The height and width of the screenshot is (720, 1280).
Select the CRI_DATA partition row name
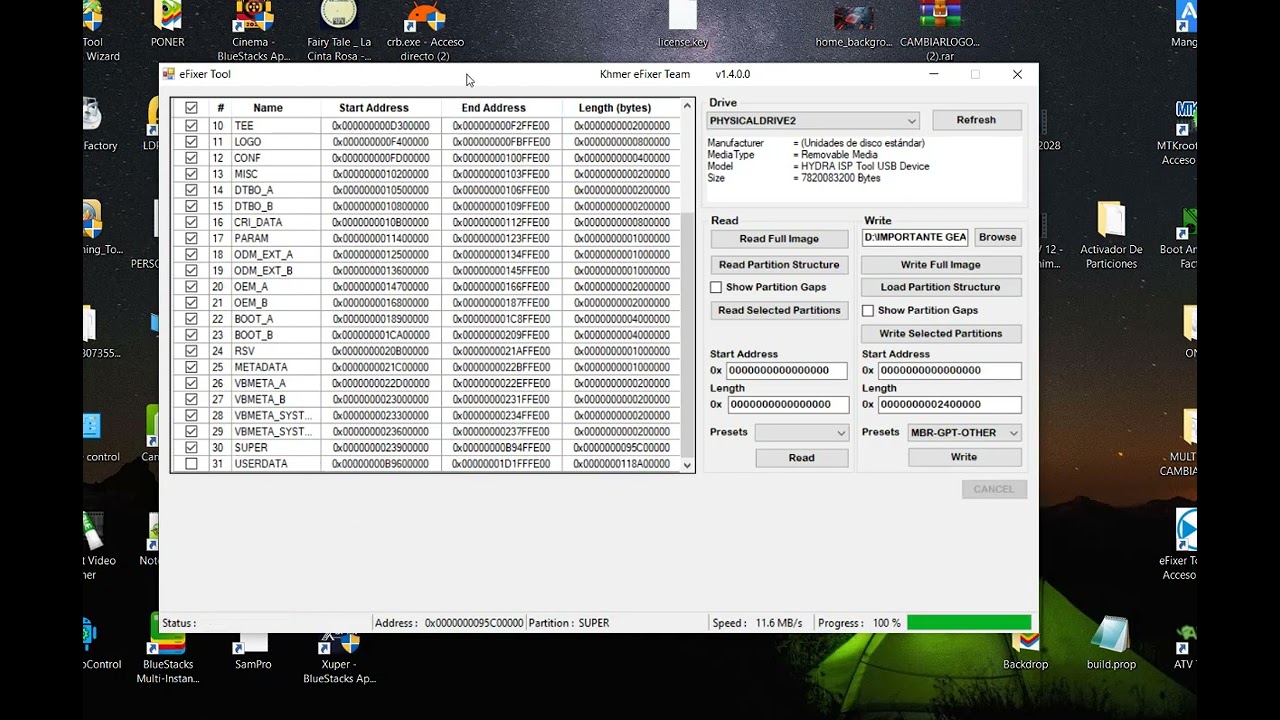pos(258,222)
